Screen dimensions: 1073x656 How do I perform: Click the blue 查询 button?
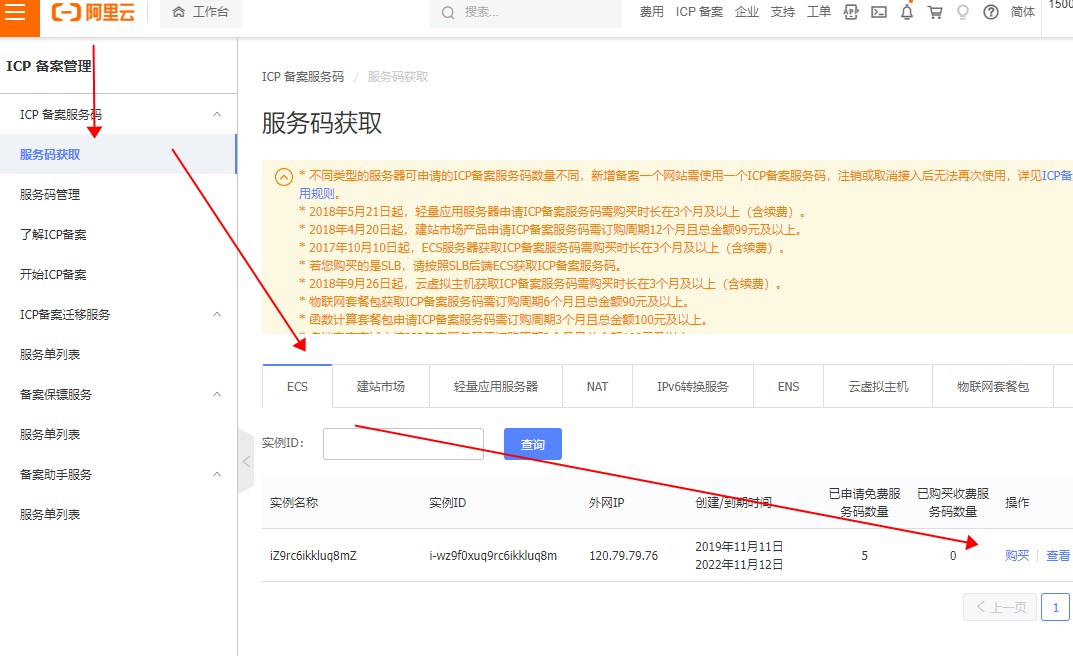click(532, 444)
